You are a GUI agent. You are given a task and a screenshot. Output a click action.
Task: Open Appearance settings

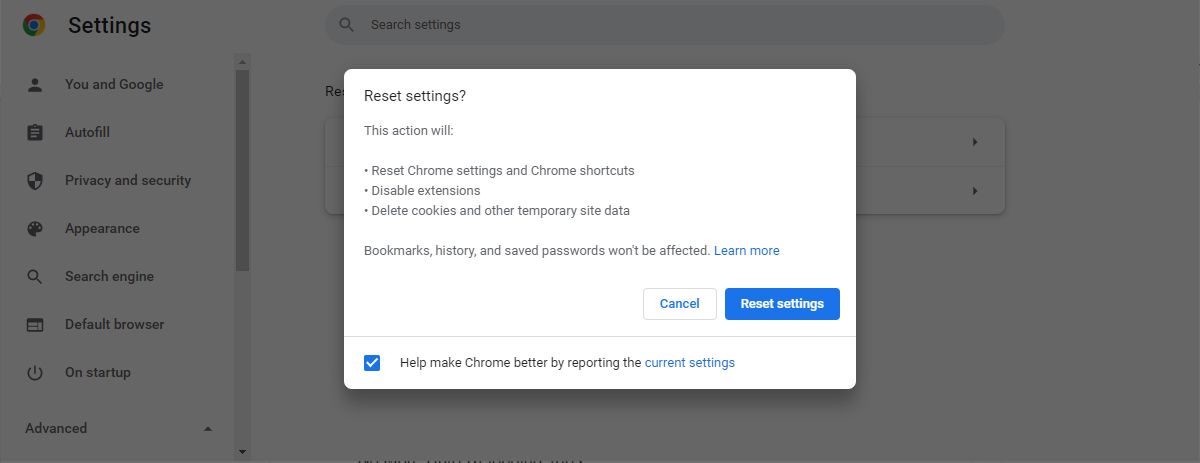pos(102,229)
